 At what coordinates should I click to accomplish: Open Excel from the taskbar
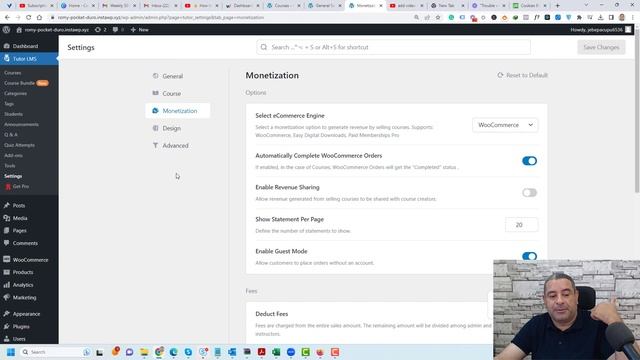276,352
